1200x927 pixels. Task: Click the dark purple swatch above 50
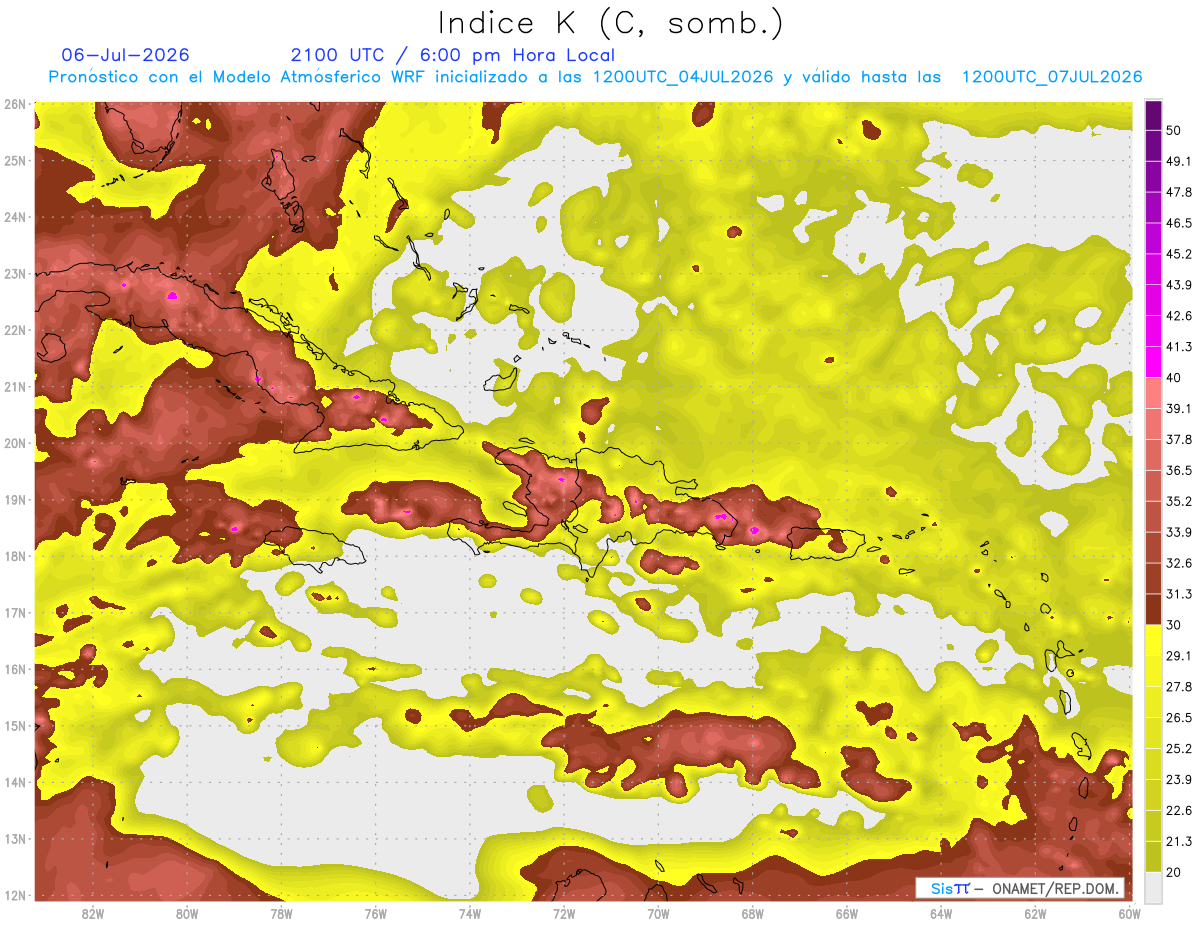(1153, 115)
